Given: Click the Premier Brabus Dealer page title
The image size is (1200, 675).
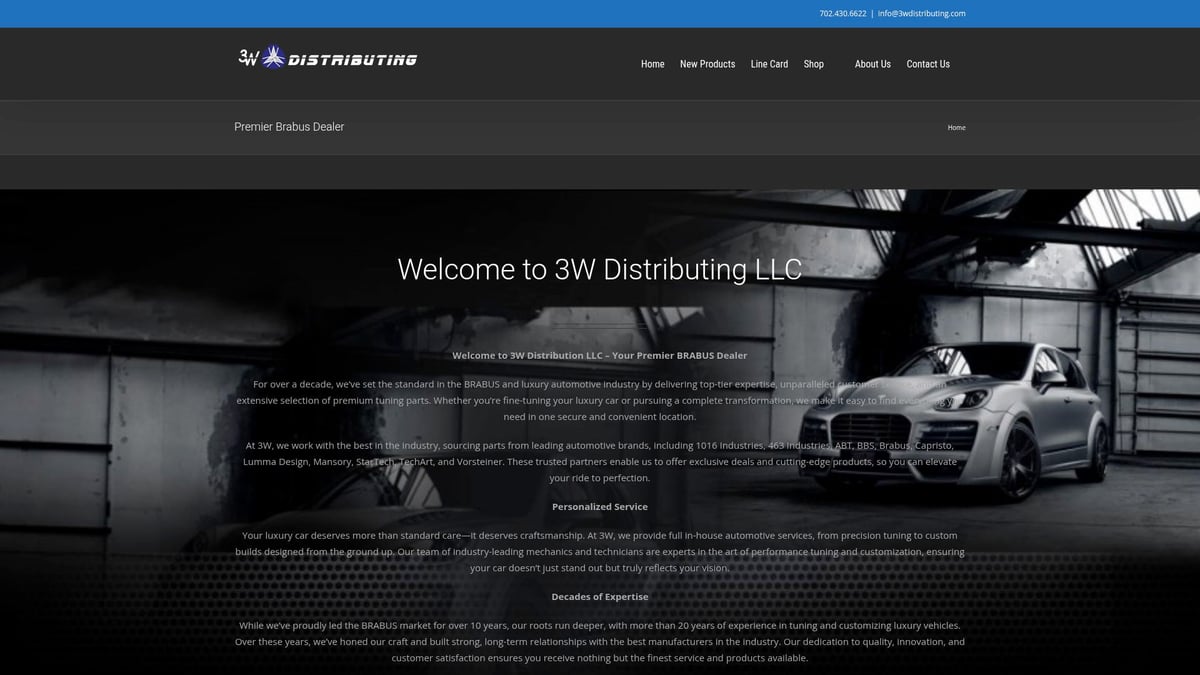Looking at the screenshot, I should coord(289,127).
